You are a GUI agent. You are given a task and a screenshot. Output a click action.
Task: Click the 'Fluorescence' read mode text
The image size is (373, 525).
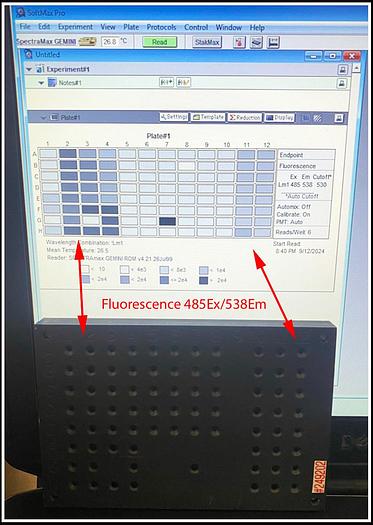click(298, 166)
